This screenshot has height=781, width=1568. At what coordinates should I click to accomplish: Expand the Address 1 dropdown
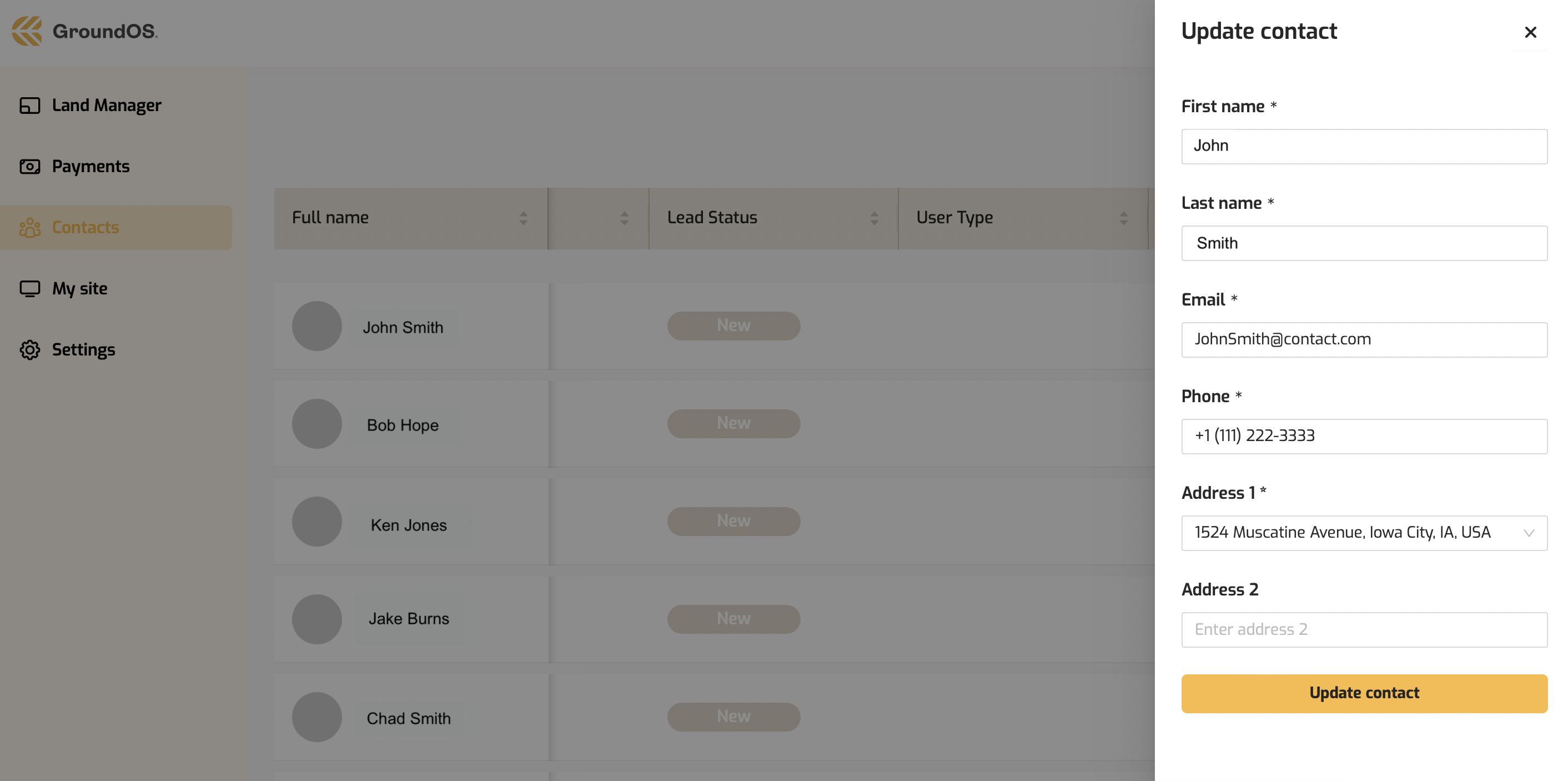tap(1529, 533)
